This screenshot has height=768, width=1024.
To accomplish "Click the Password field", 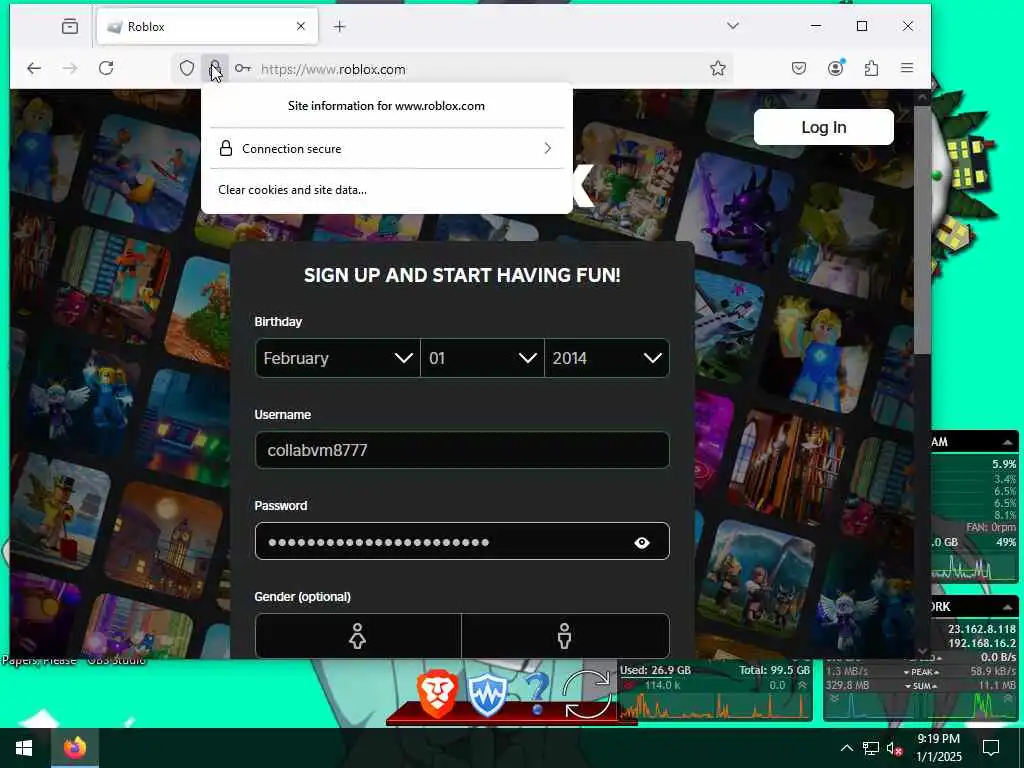I will (x=462, y=541).
